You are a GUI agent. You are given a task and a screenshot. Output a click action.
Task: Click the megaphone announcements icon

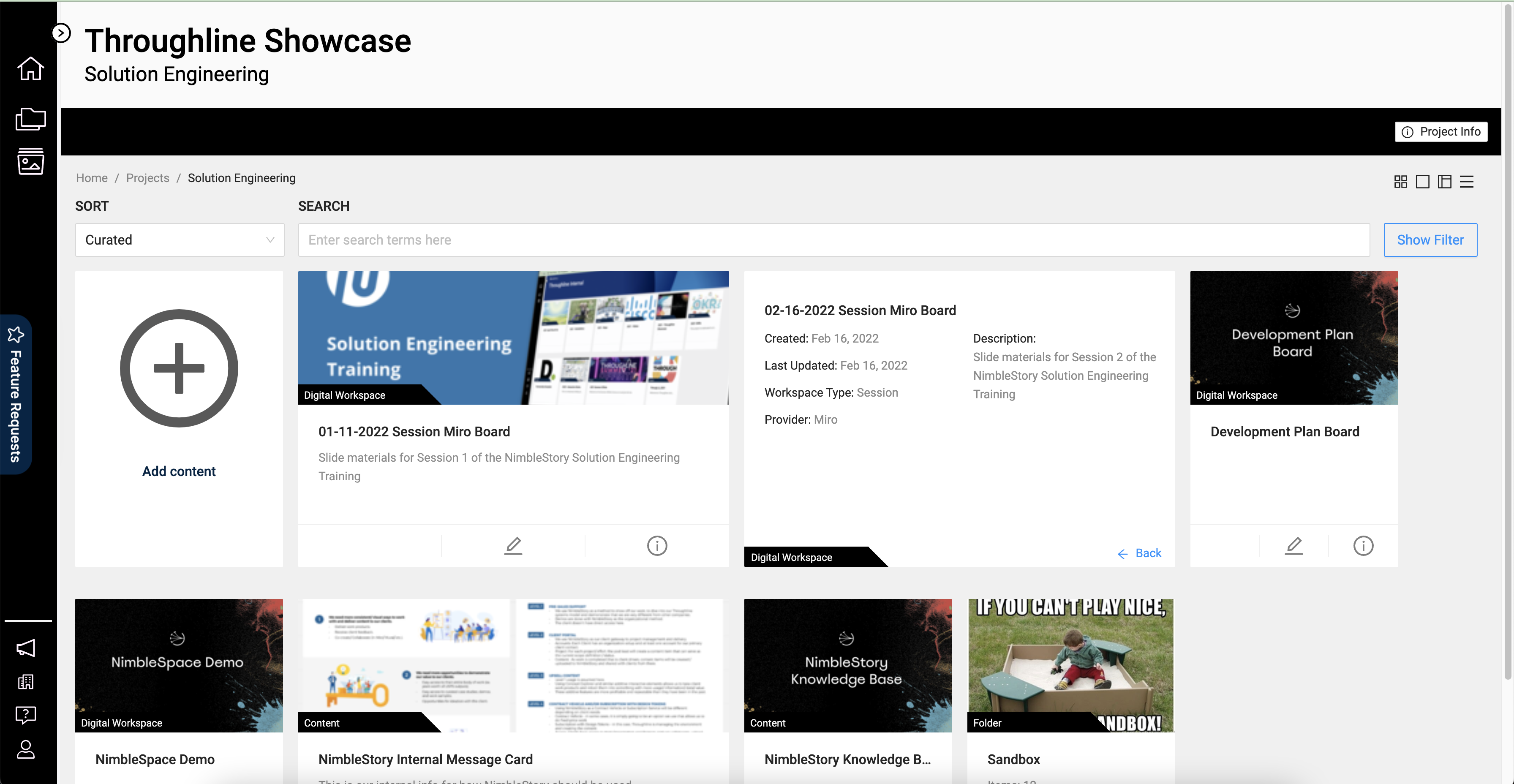(26, 648)
